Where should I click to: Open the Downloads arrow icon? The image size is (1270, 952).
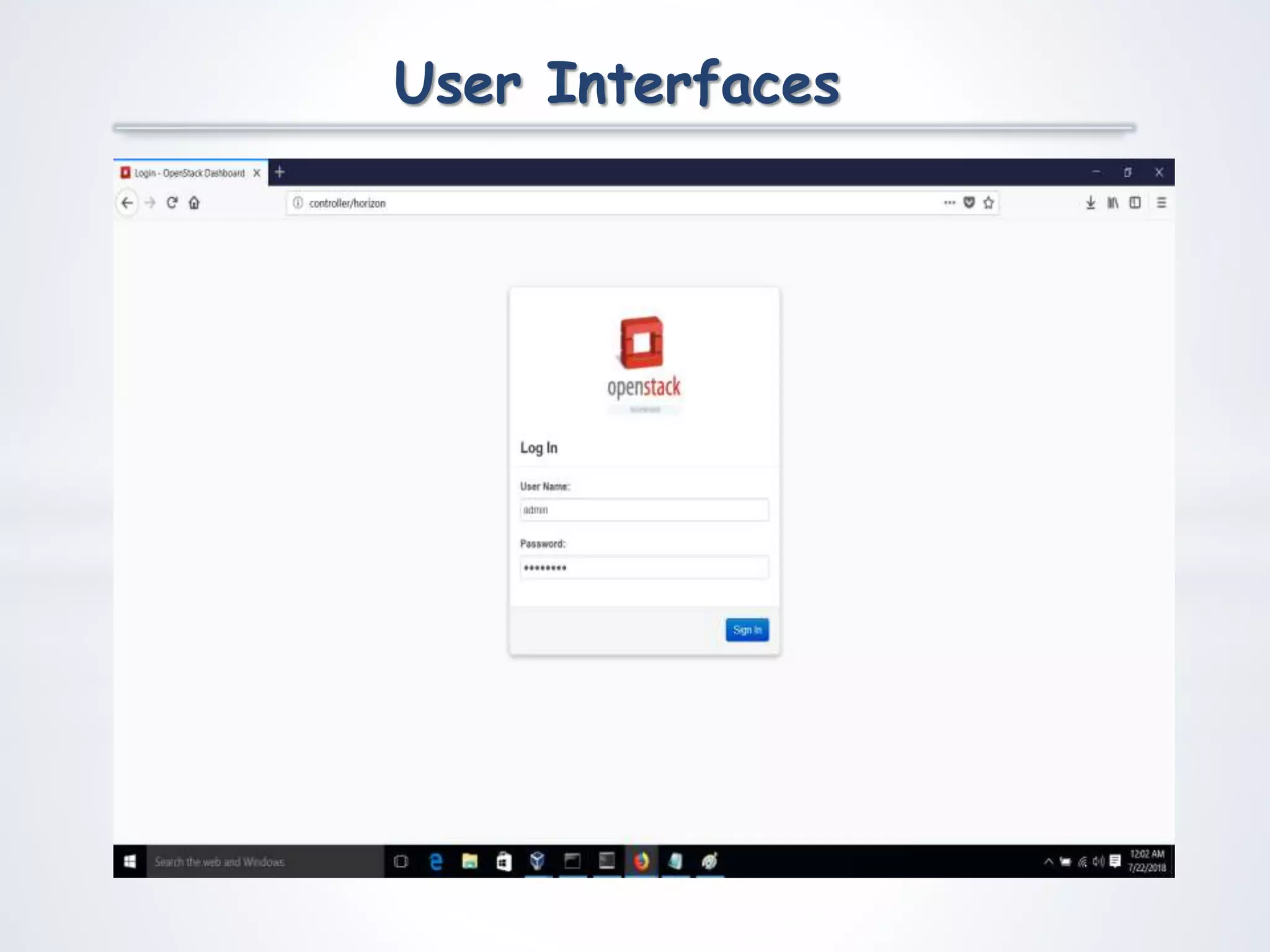tap(1091, 203)
